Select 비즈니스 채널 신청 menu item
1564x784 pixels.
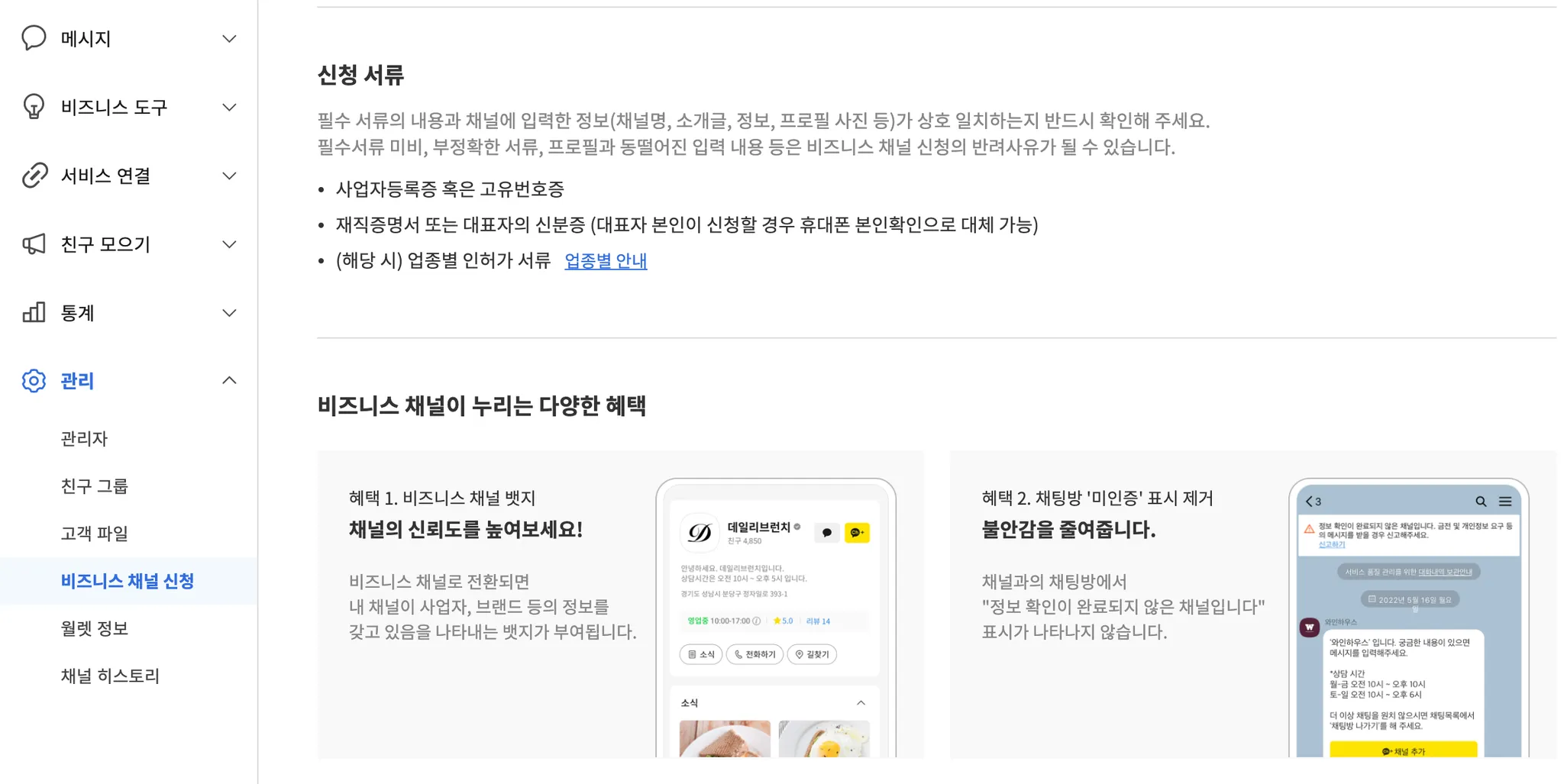(x=128, y=581)
